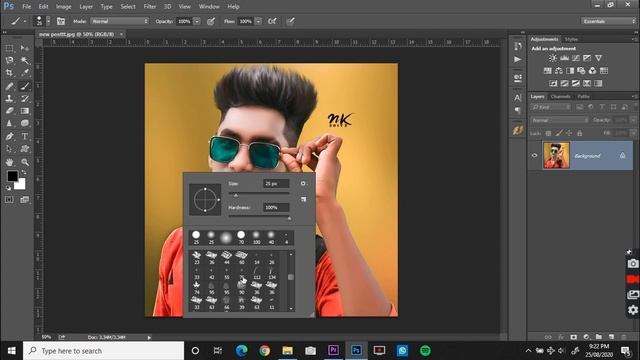This screenshot has height=360, width=640.
Task: Add a Brightness/Contrast adjustment
Action: tap(553, 58)
